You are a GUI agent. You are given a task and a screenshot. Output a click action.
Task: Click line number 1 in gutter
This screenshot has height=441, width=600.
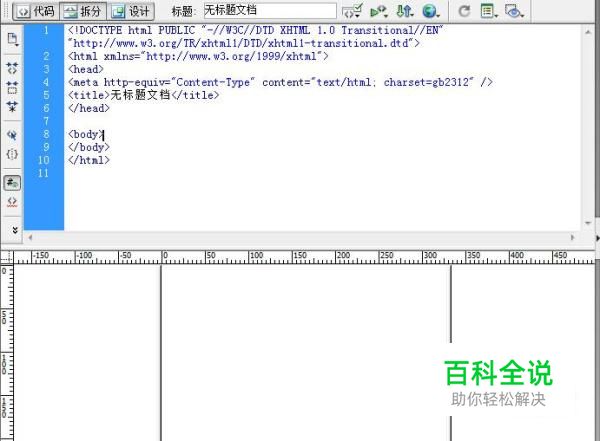tap(46, 30)
